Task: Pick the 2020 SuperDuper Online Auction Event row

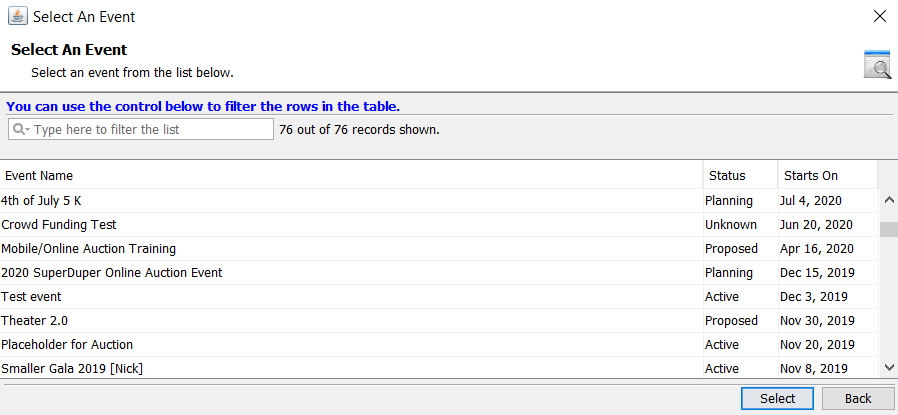Action: tap(439, 273)
